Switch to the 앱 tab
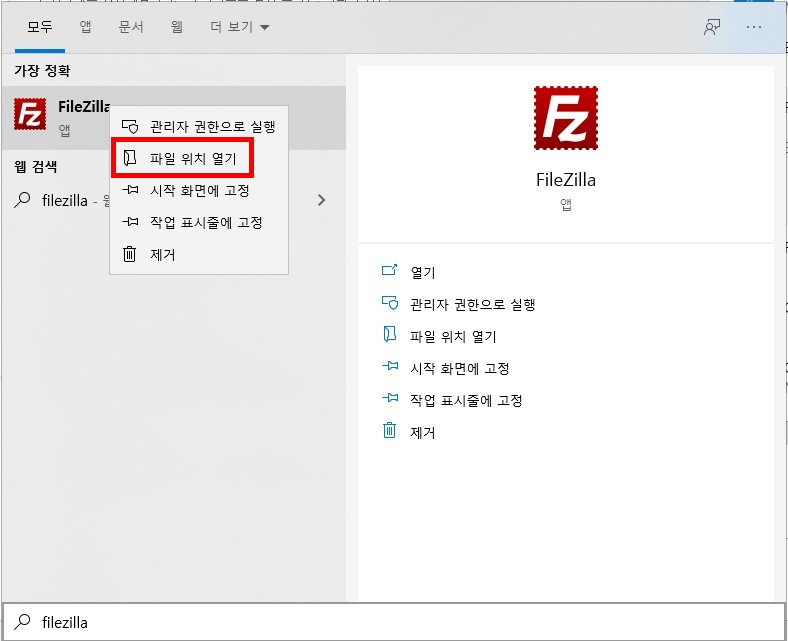 click(85, 27)
